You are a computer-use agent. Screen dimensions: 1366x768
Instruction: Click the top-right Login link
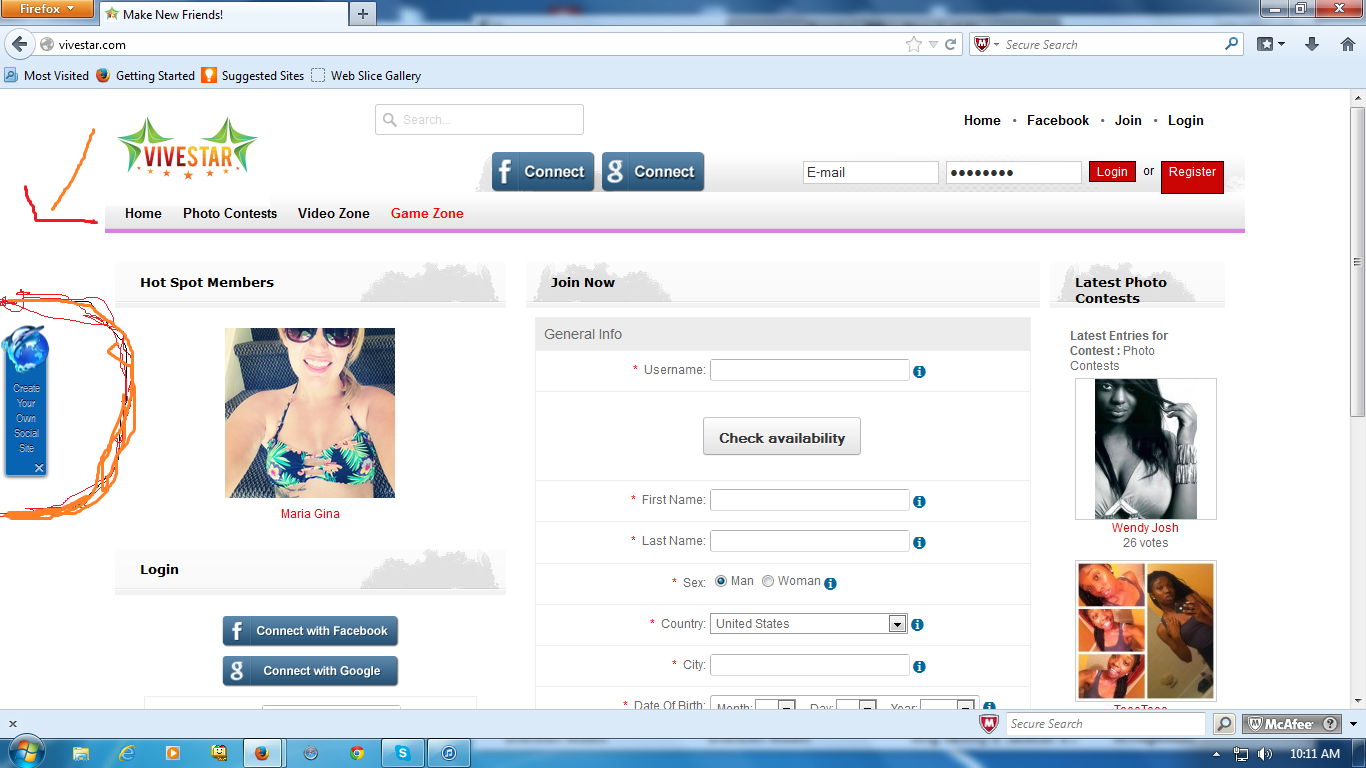(x=1185, y=120)
